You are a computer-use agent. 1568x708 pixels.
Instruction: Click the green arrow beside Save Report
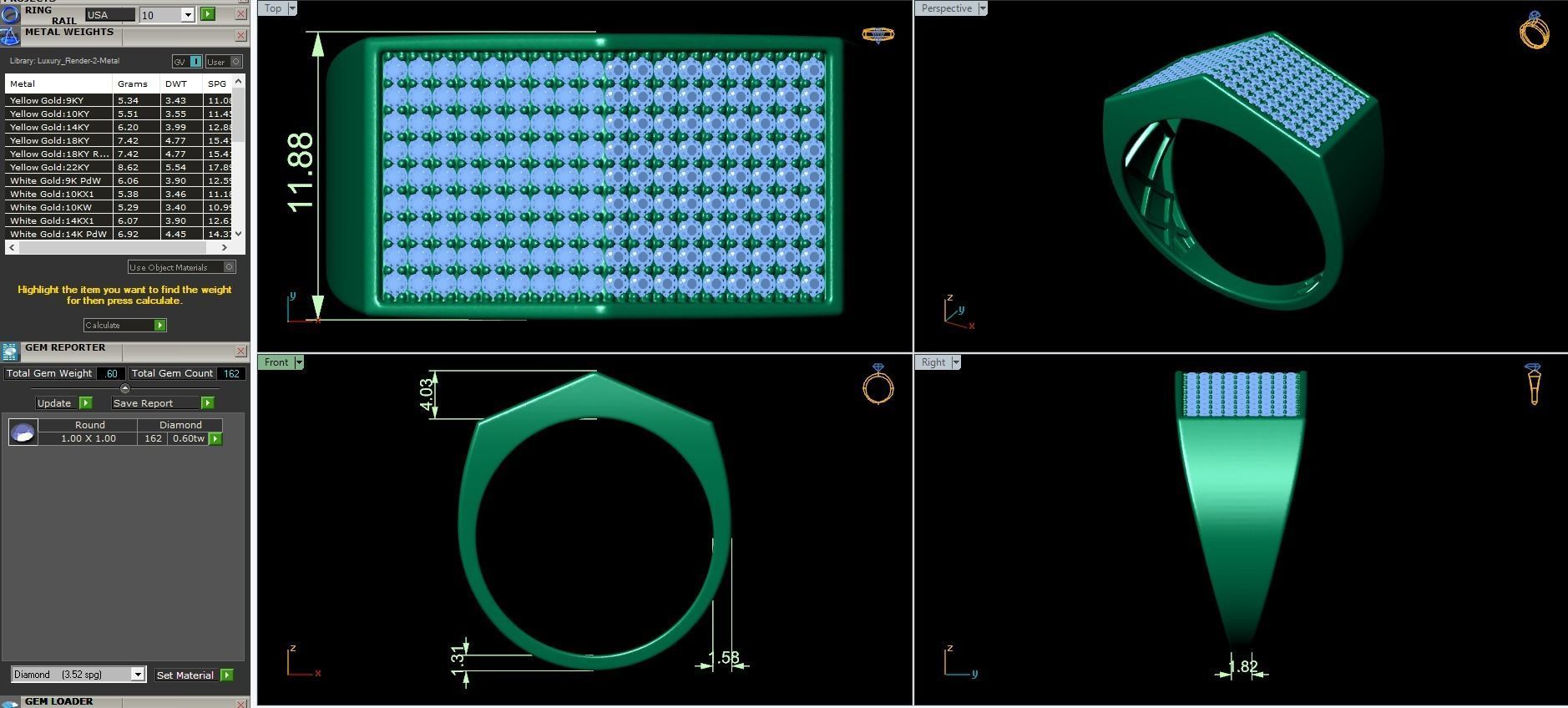(207, 402)
